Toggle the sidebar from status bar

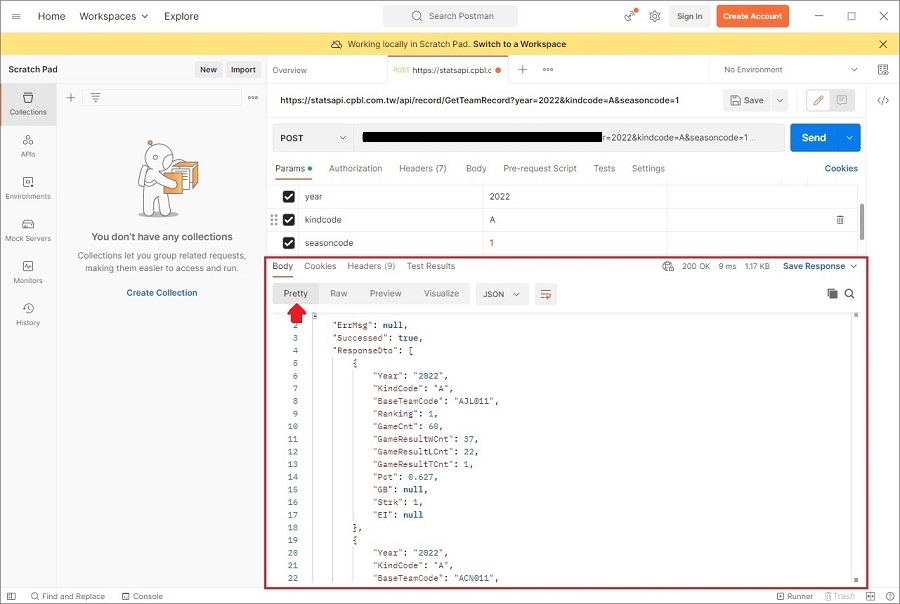tap(11, 597)
